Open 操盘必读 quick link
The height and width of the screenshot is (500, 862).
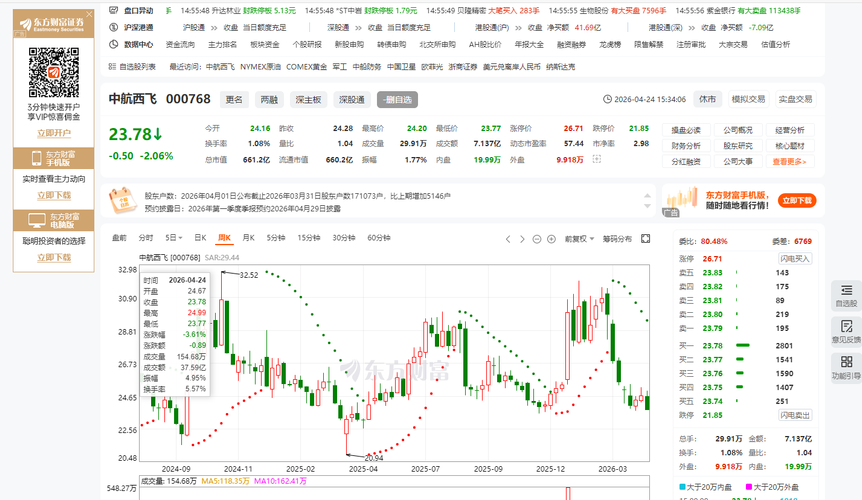[686, 130]
